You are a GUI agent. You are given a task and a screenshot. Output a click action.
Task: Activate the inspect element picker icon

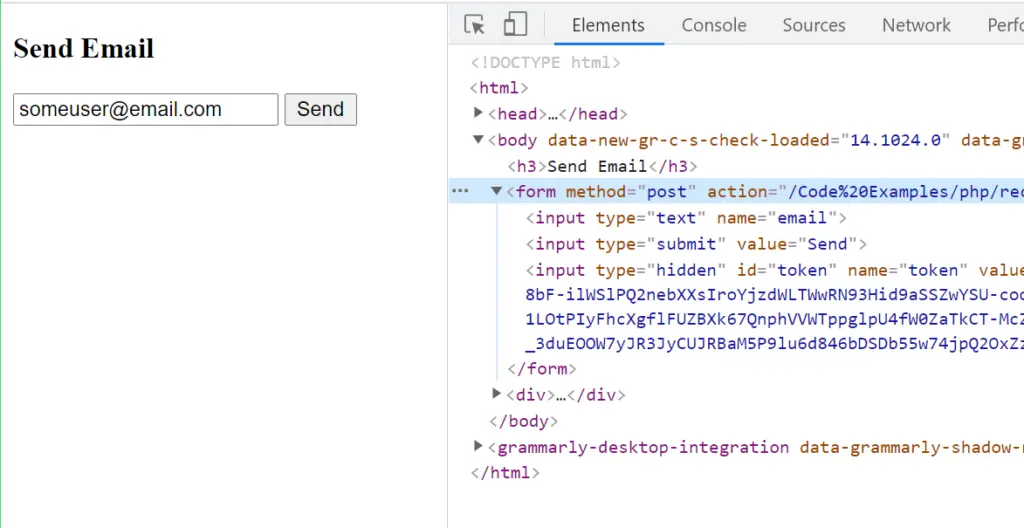[475, 25]
